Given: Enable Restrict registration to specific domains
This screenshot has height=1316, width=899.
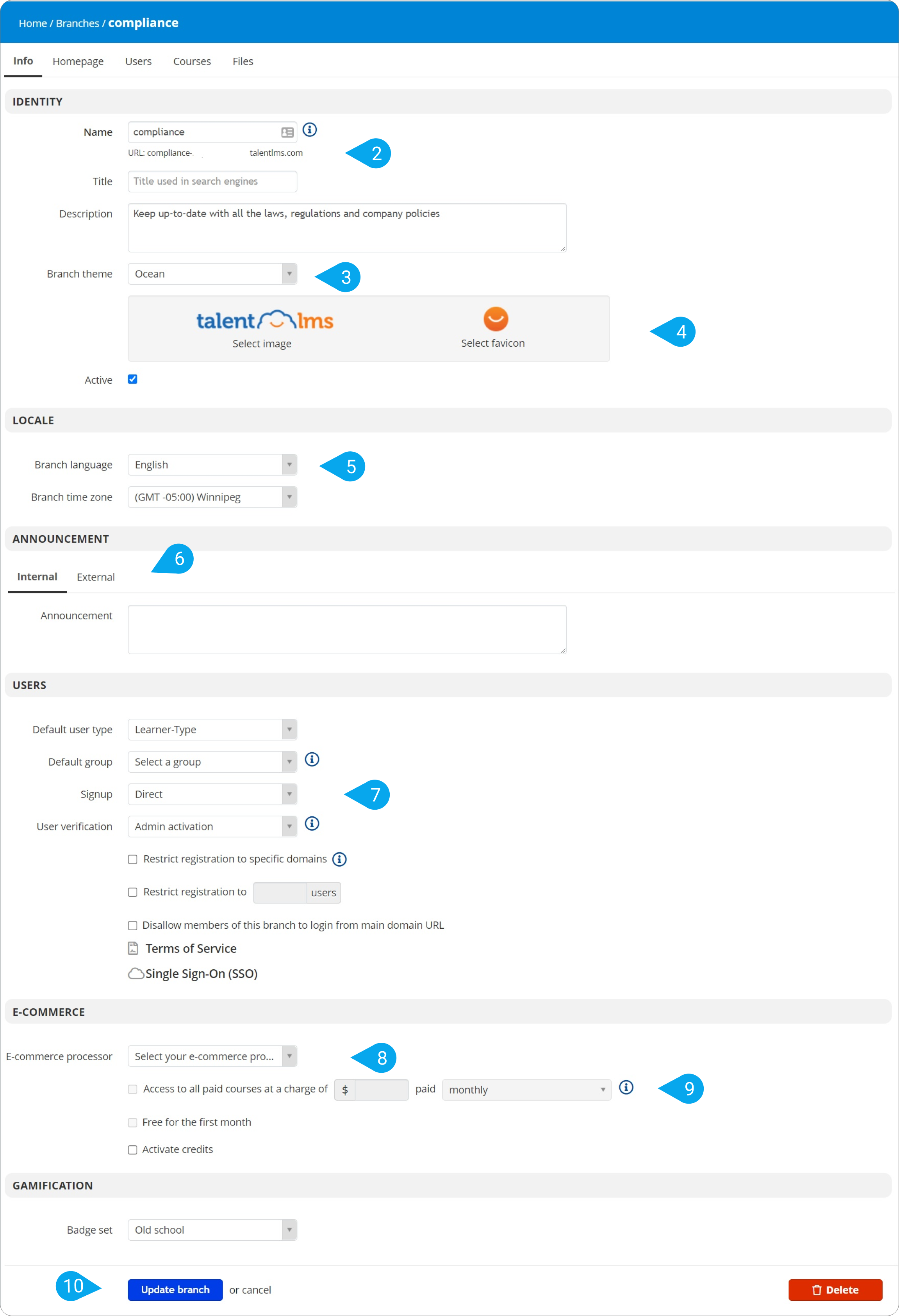Looking at the screenshot, I should coord(132,860).
